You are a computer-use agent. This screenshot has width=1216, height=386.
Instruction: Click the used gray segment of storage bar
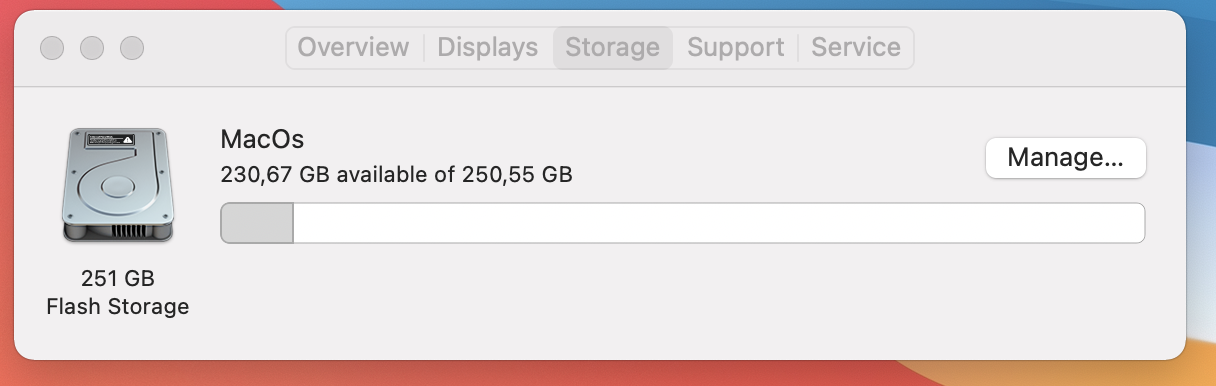point(257,223)
